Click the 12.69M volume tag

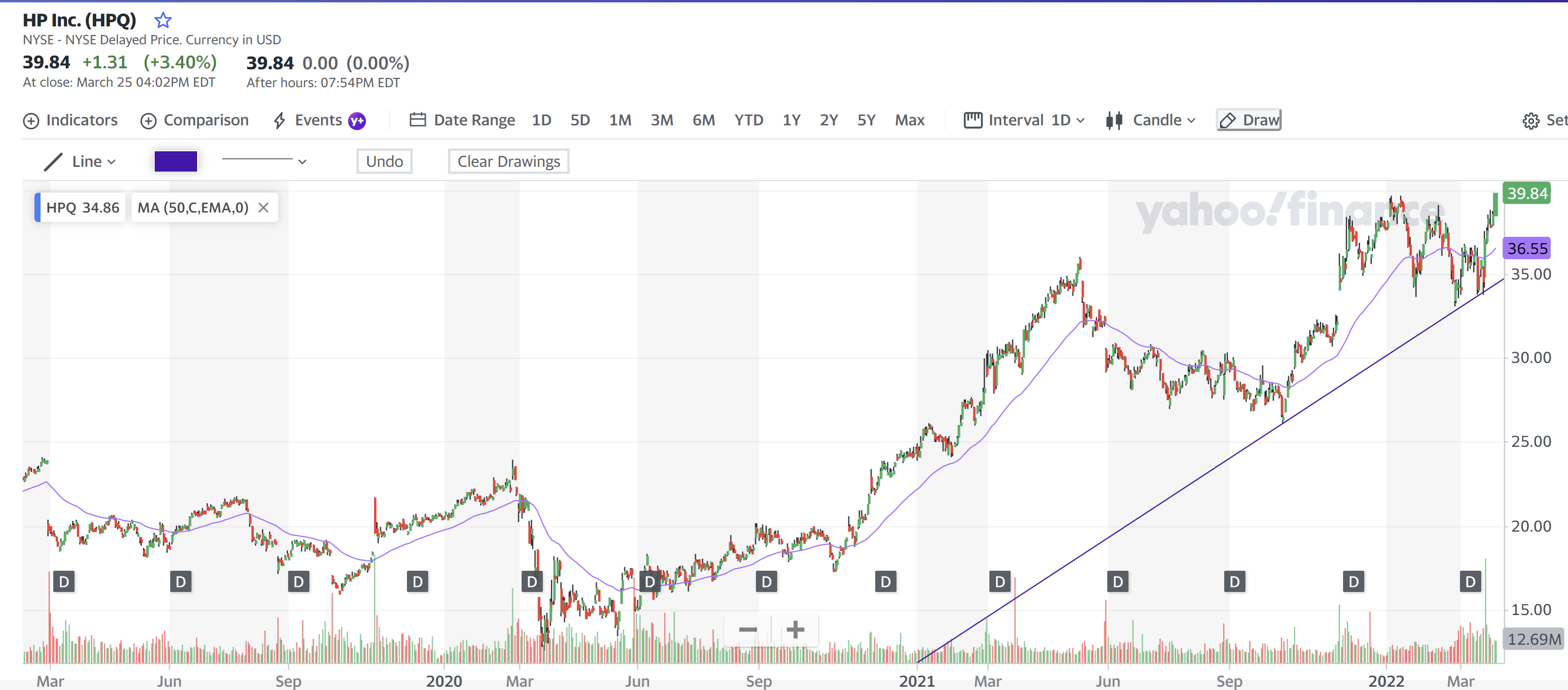[1534, 639]
